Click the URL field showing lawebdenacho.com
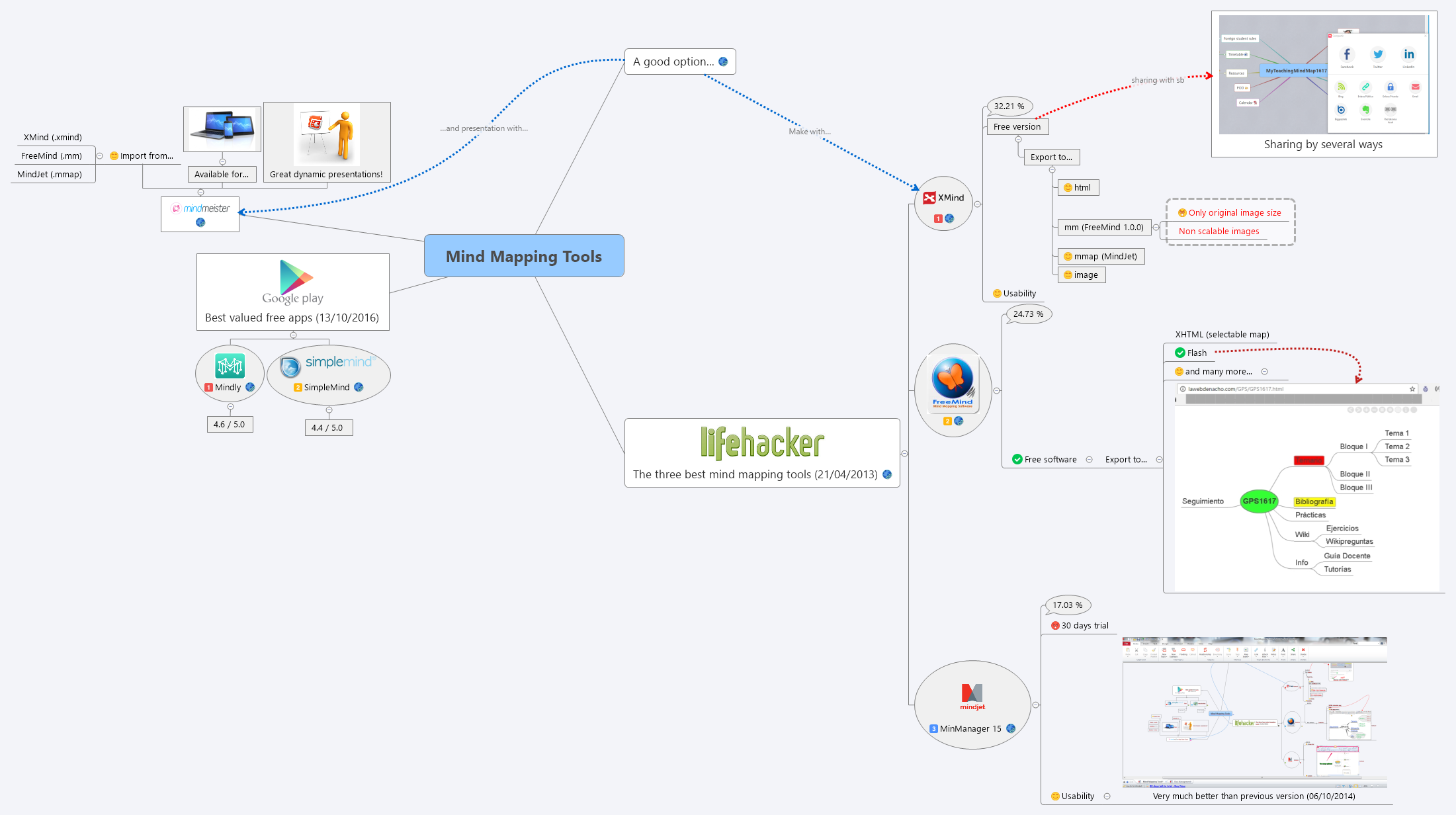The image size is (1456, 815). [x=1237, y=389]
